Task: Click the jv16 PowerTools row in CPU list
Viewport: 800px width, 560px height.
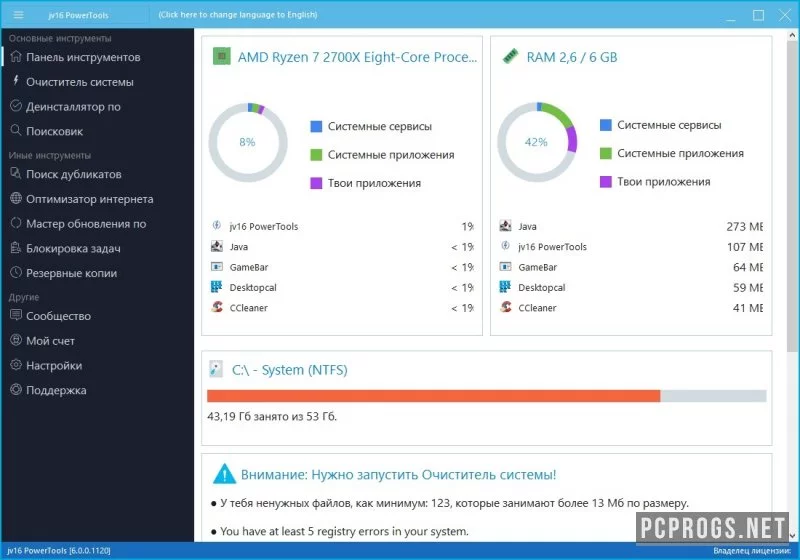Action: (x=342, y=226)
